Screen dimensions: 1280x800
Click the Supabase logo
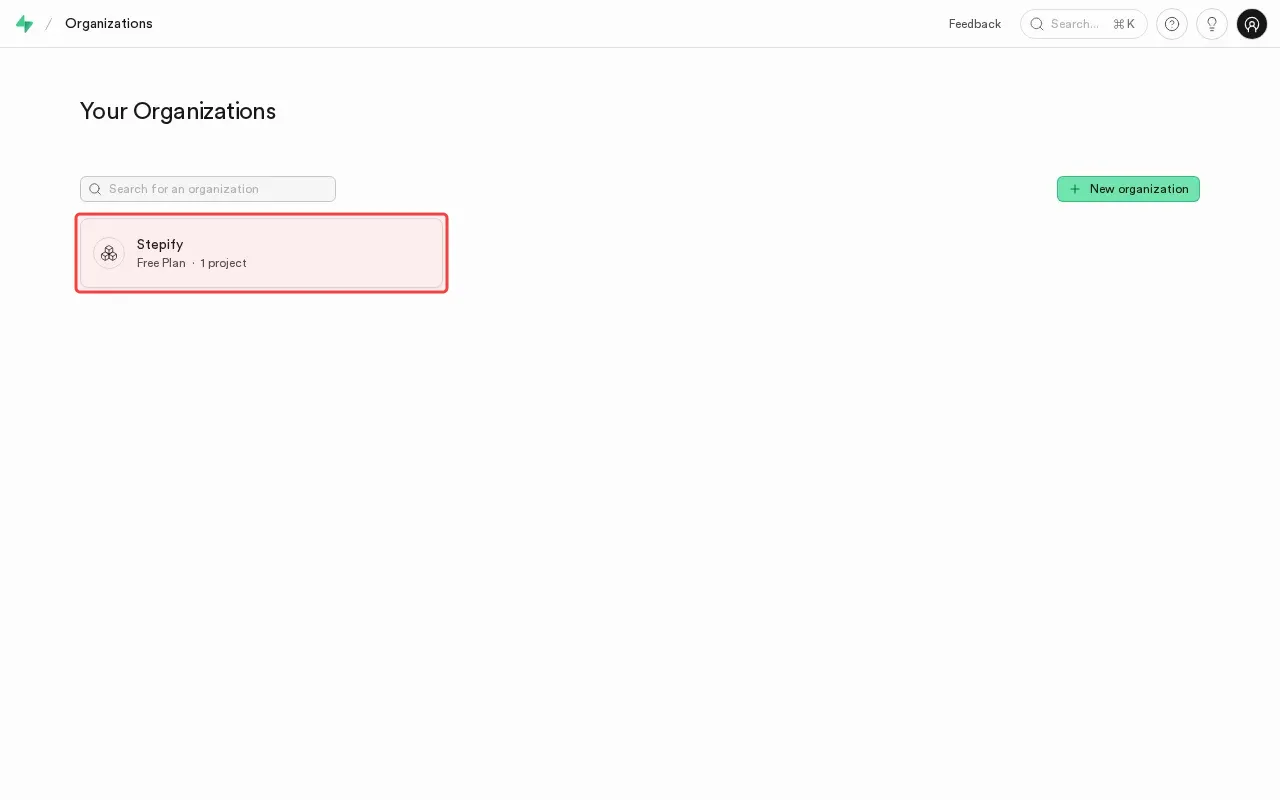coord(24,24)
